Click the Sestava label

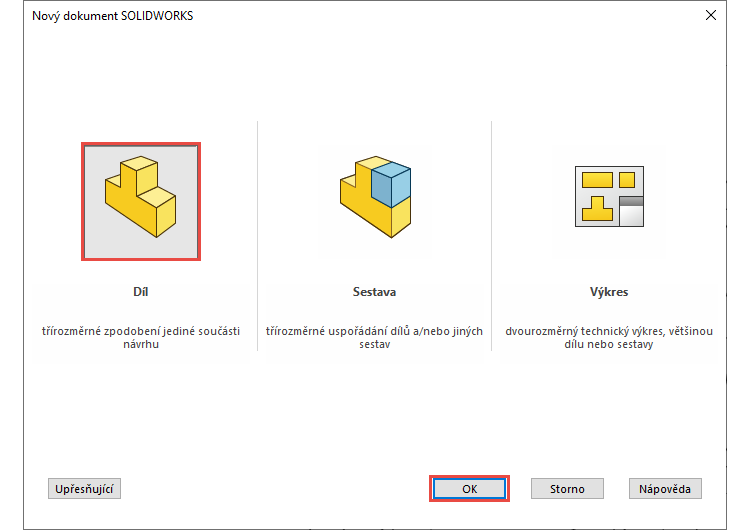[375, 292]
